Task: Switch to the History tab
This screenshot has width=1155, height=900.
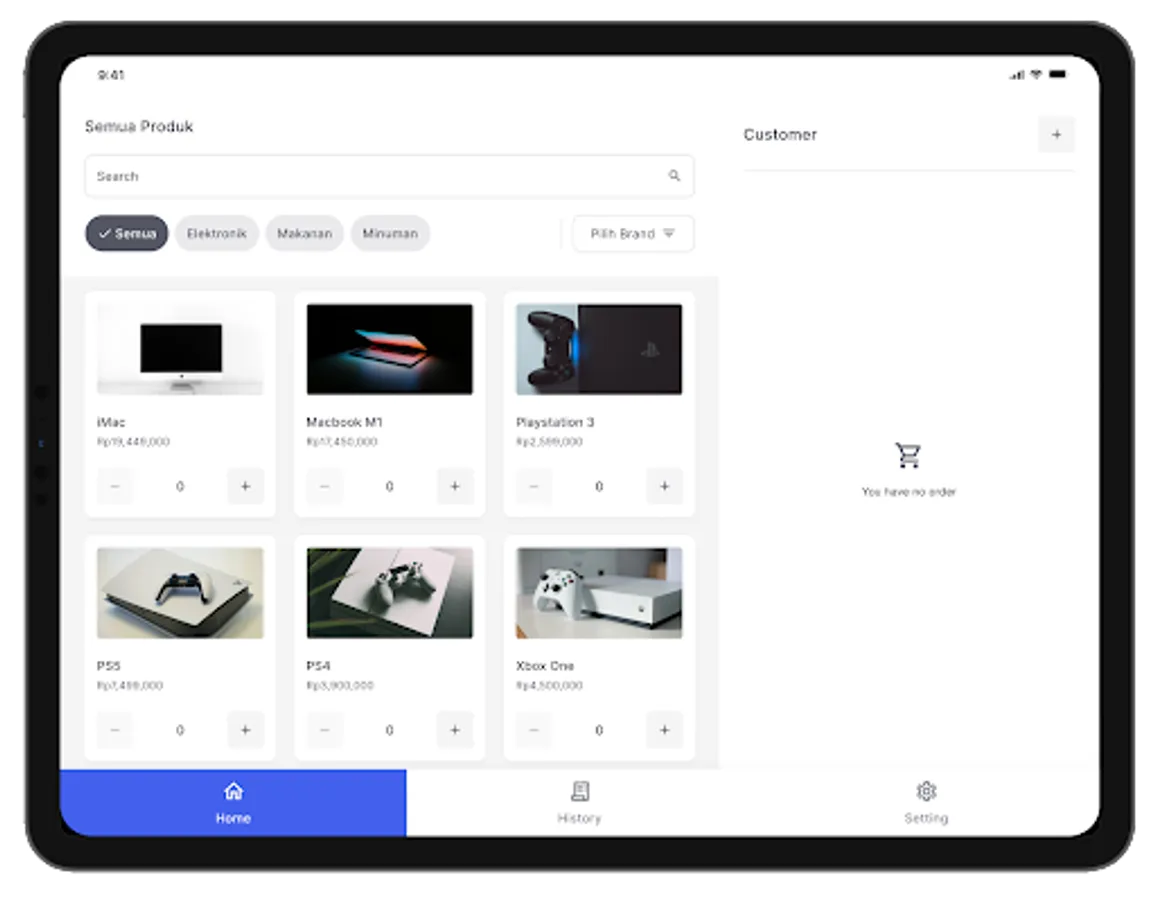Action: pos(580,803)
